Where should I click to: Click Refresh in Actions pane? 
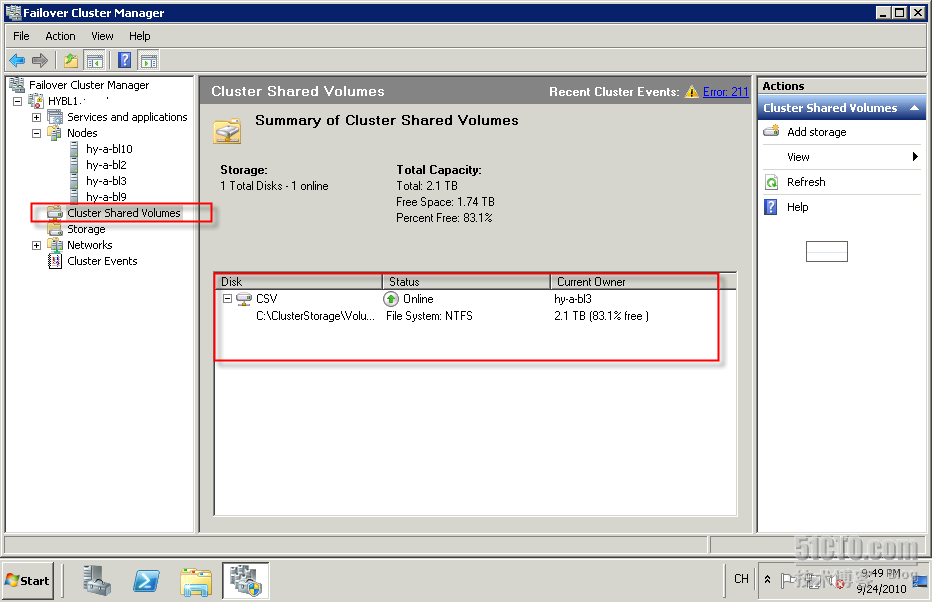(x=806, y=182)
